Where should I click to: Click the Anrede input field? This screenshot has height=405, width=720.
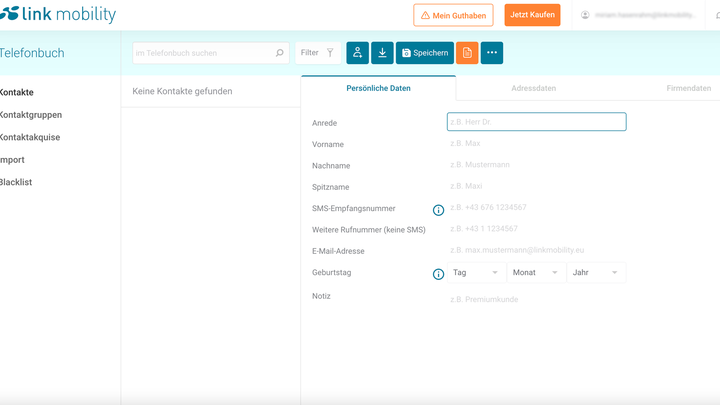pyautogui.click(x=536, y=122)
